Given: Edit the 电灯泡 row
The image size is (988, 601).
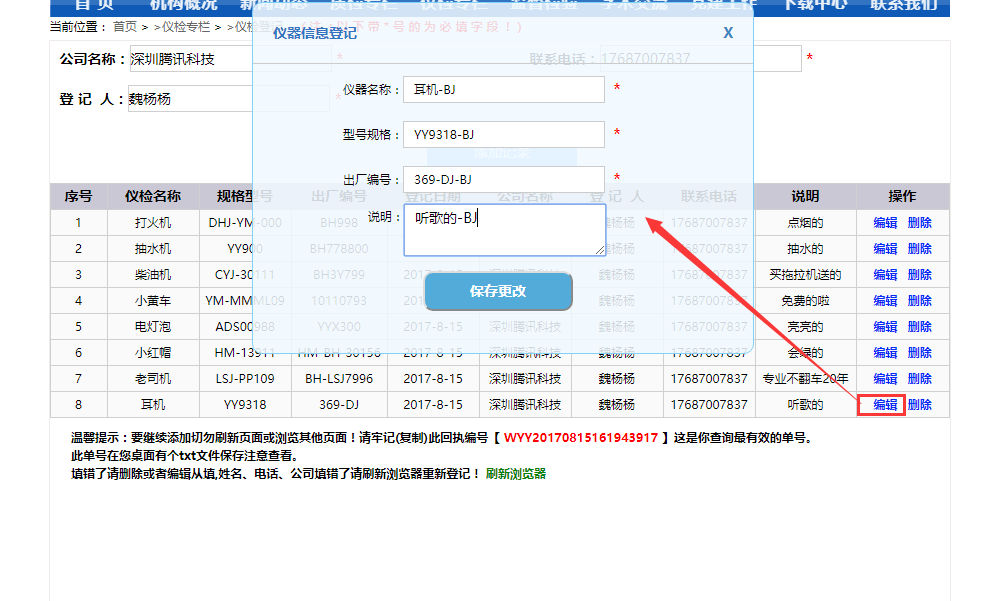Looking at the screenshot, I should 885,326.
